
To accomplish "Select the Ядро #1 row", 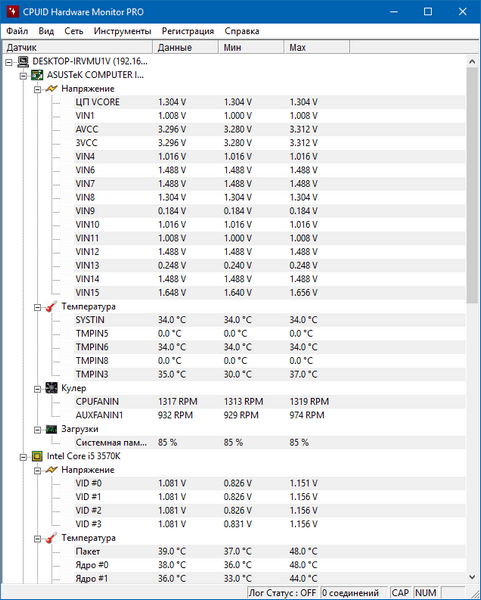I will (x=269, y=578).
